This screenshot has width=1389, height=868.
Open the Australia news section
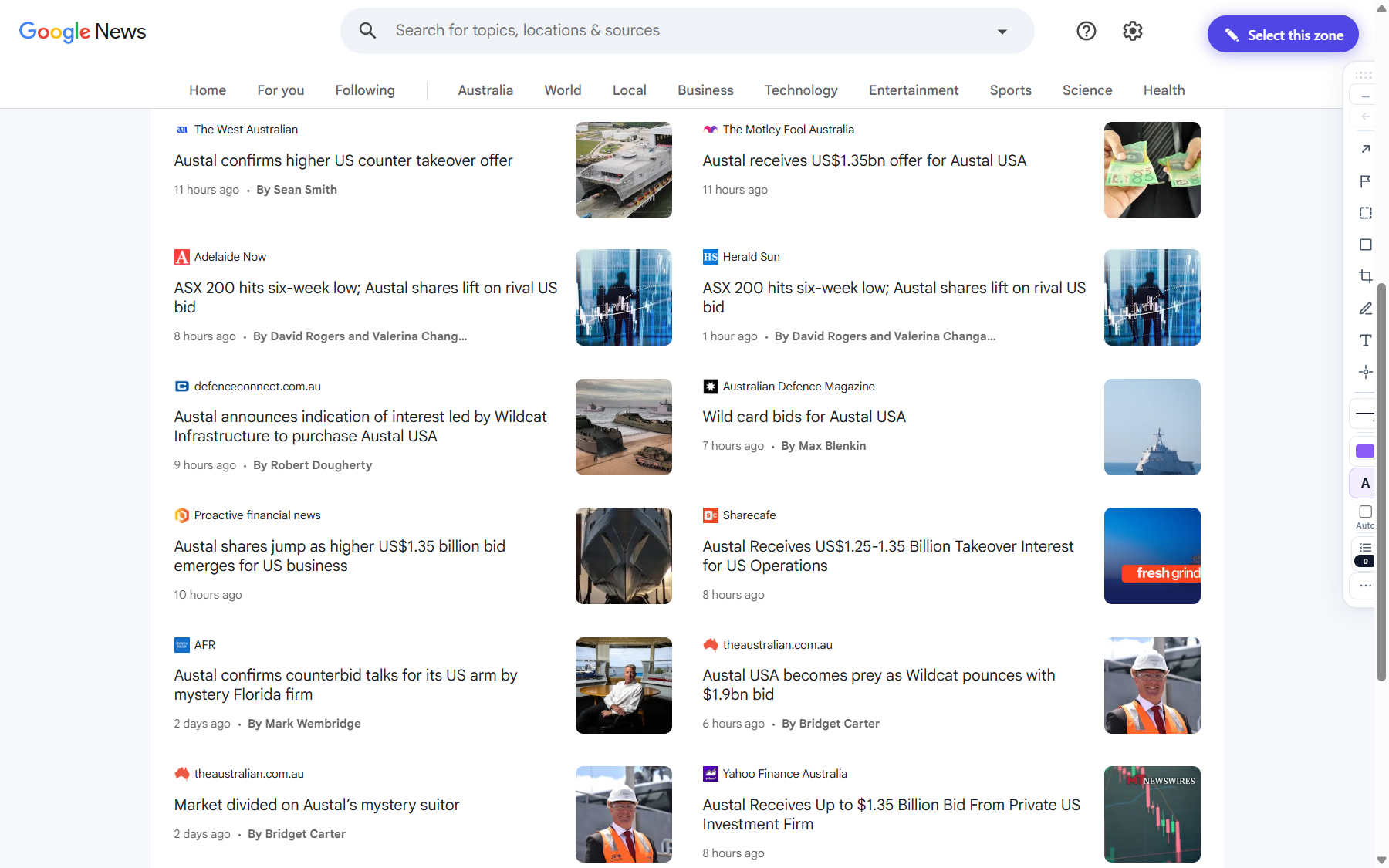tap(485, 90)
